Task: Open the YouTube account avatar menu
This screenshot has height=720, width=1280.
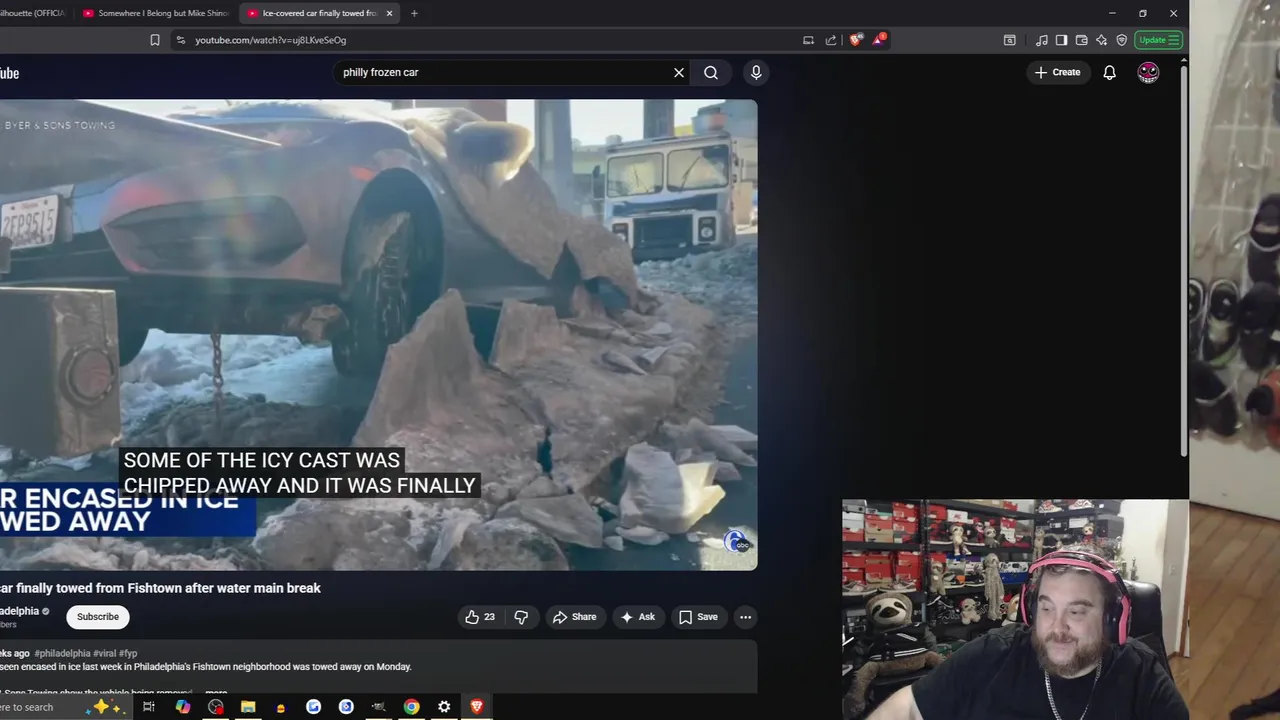Action: pyautogui.click(x=1148, y=72)
